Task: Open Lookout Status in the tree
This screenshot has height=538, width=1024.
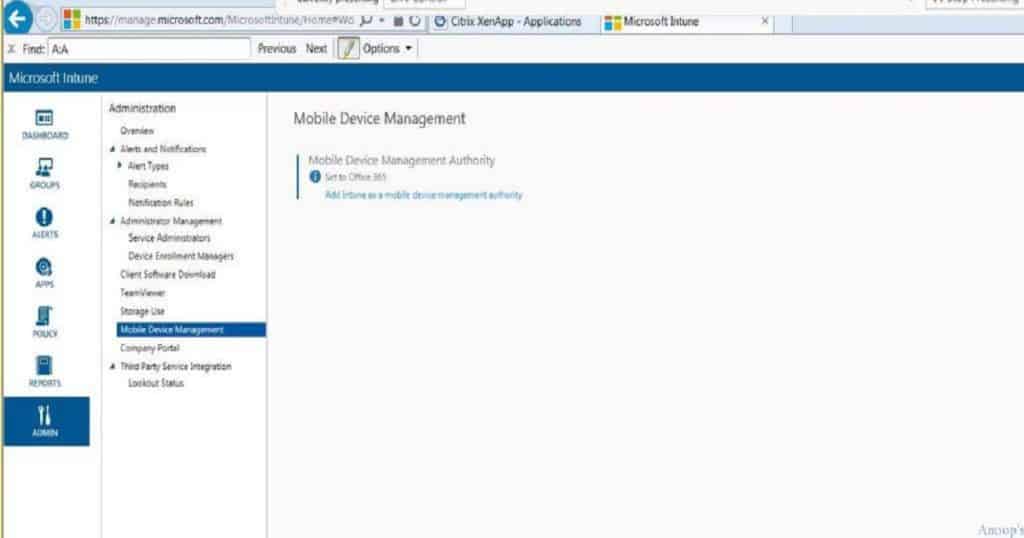Action: point(156,383)
